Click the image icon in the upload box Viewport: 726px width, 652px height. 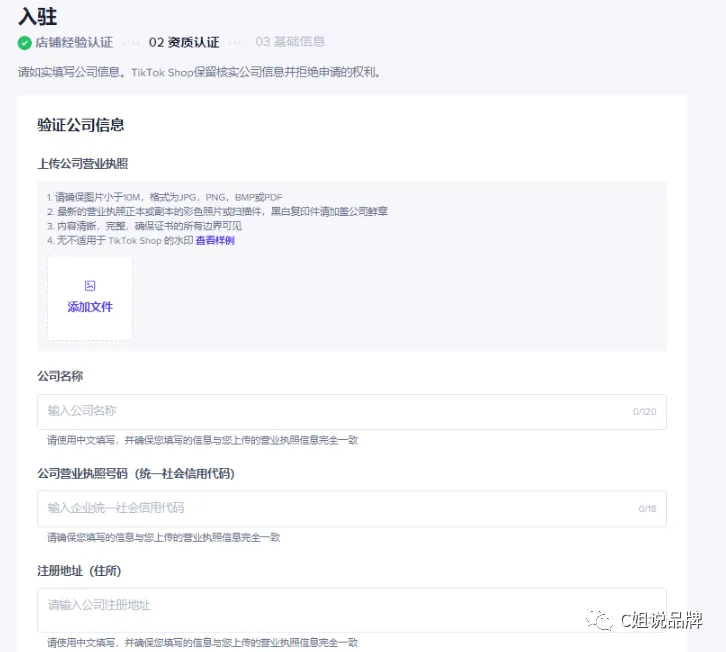(90, 286)
